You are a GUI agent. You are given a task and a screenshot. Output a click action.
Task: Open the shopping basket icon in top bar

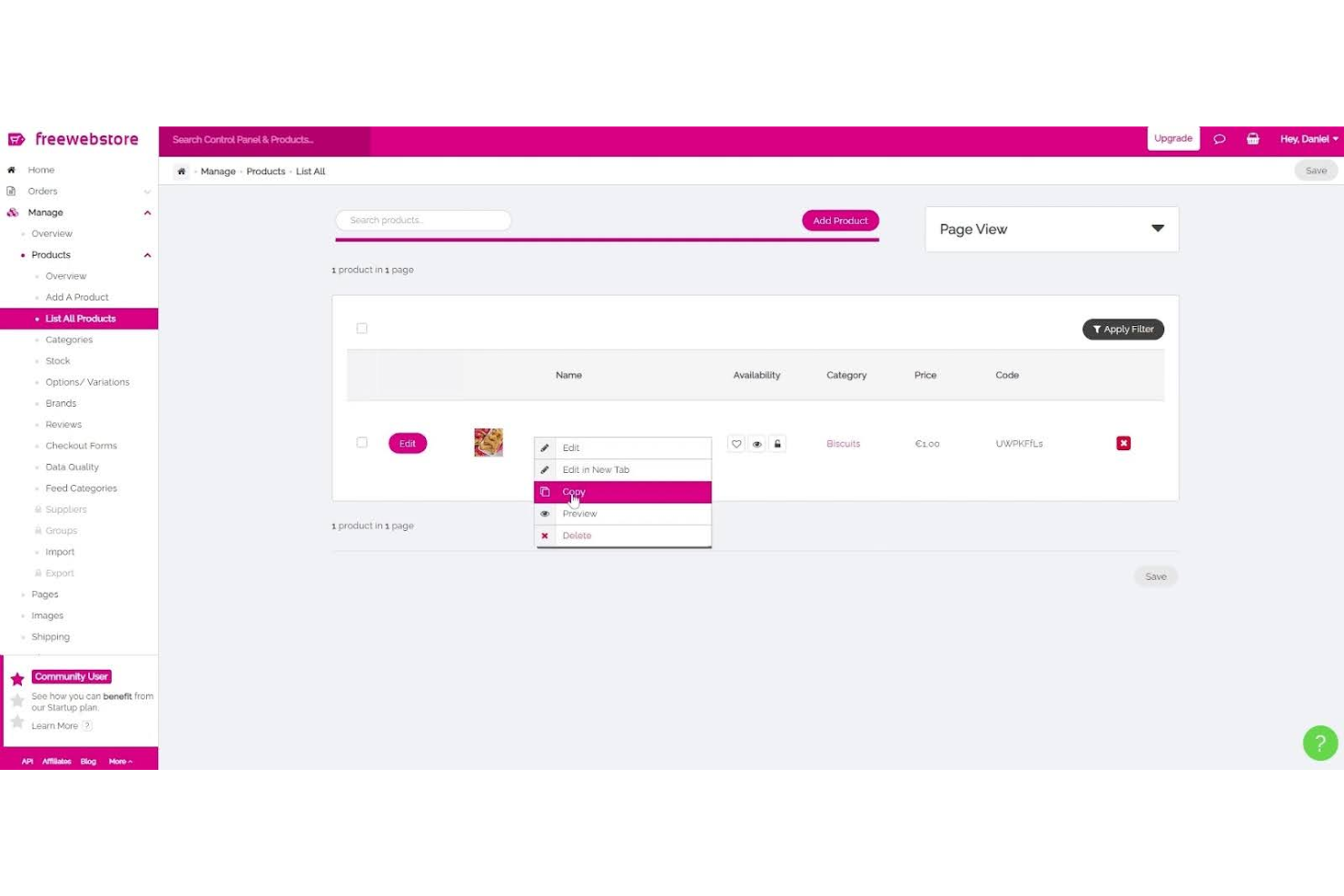1252,138
